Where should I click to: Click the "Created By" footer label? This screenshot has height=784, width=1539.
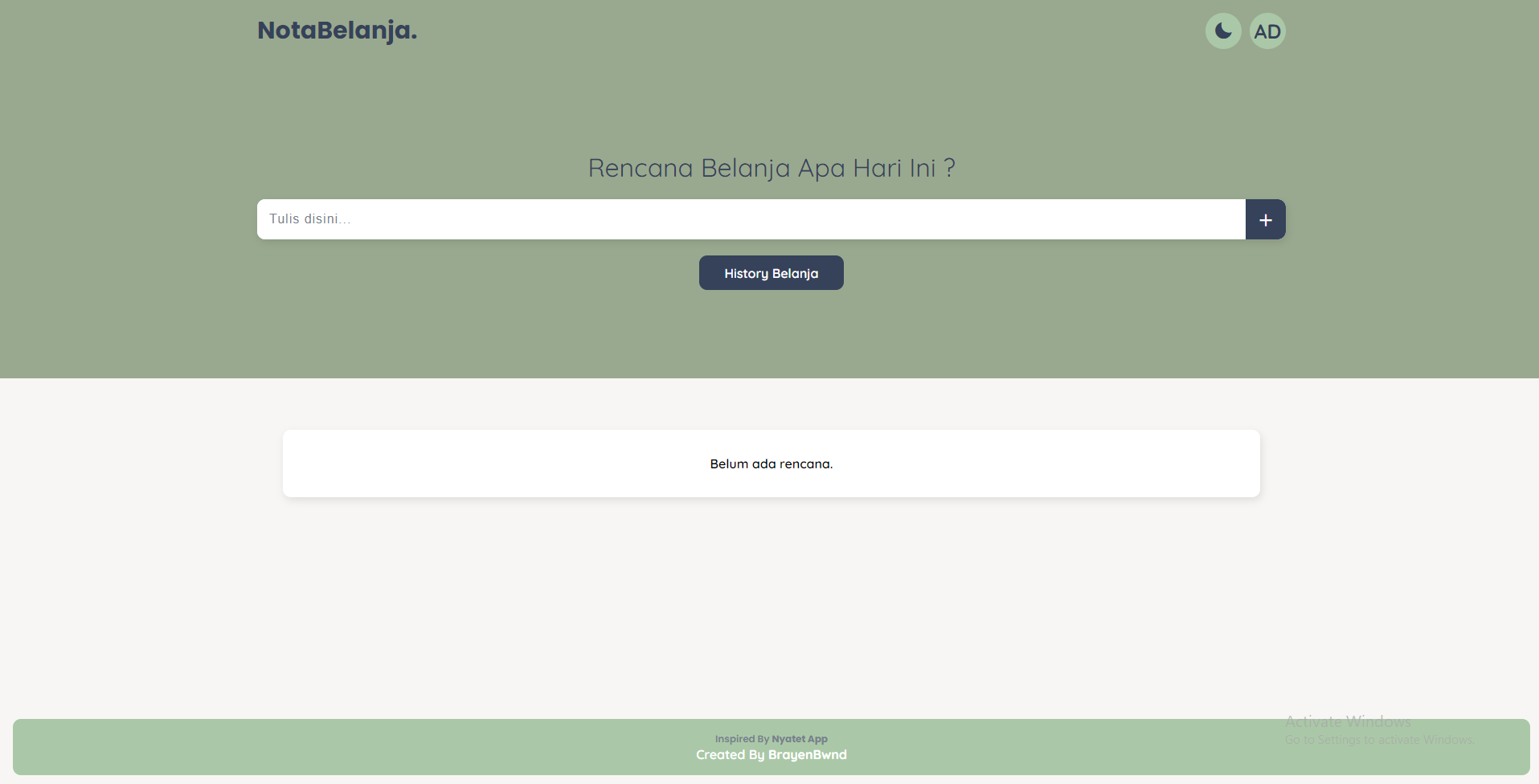coord(730,755)
